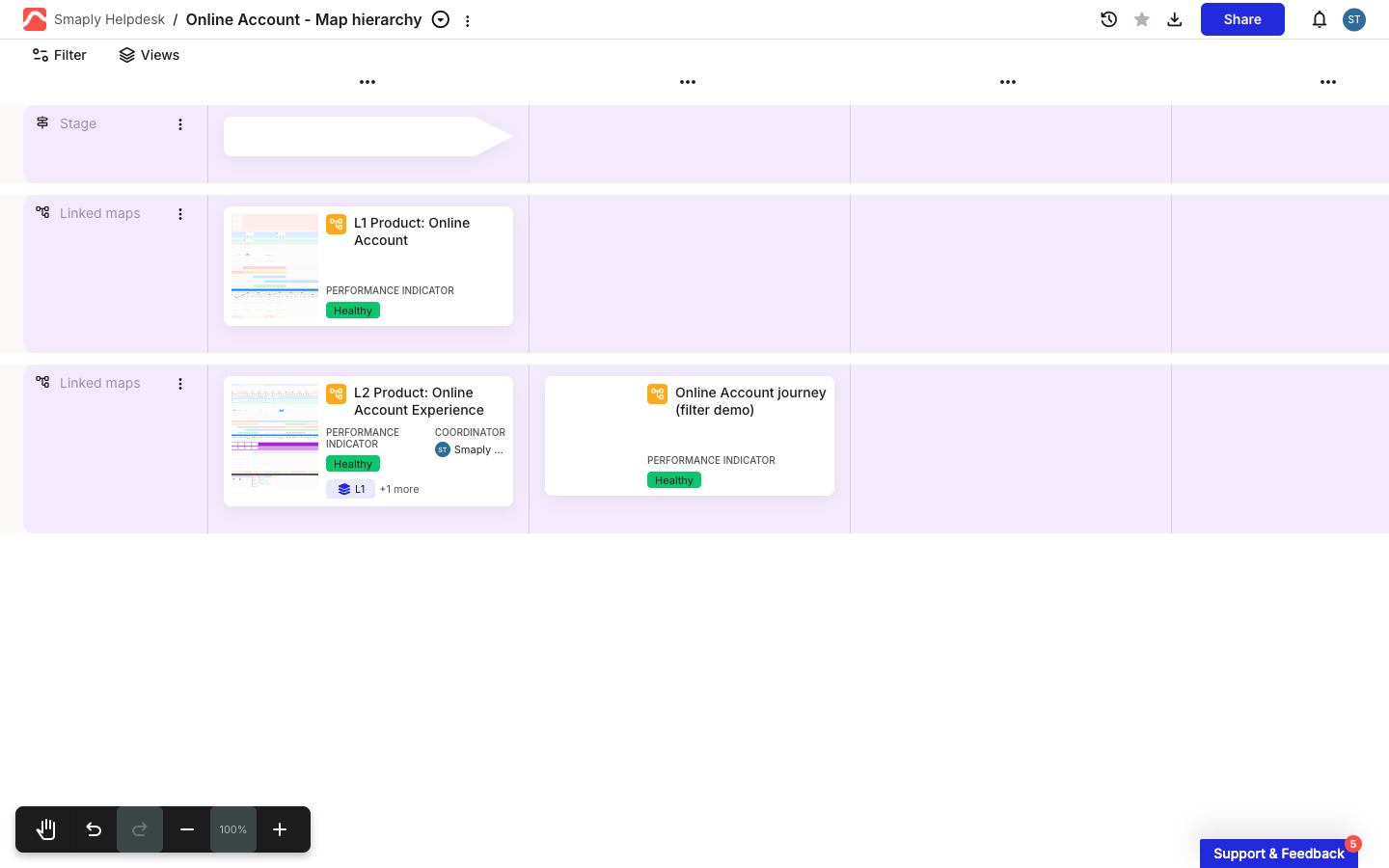The image size is (1389, 868).
Task: Reset zoom via 100% indicator
Action: (233, 829)
